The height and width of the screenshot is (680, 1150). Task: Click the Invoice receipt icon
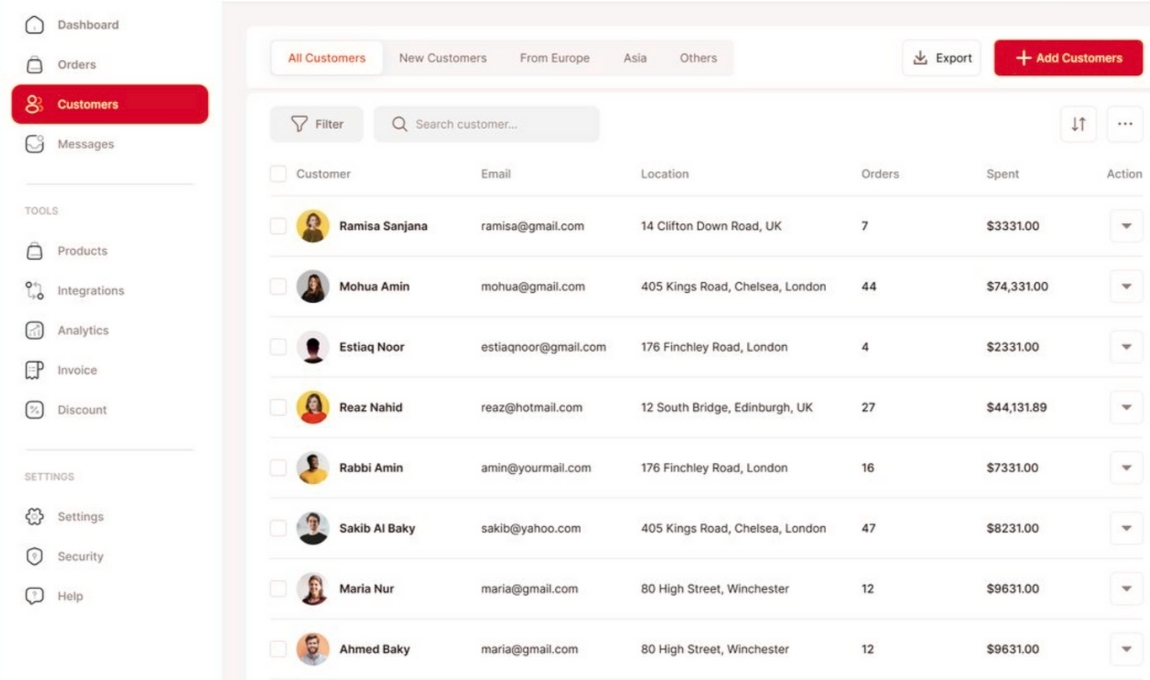34,370
